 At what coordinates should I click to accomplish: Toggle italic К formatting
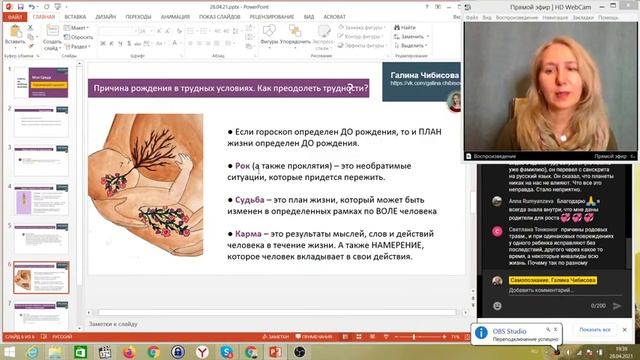click(x=111, y=43)
